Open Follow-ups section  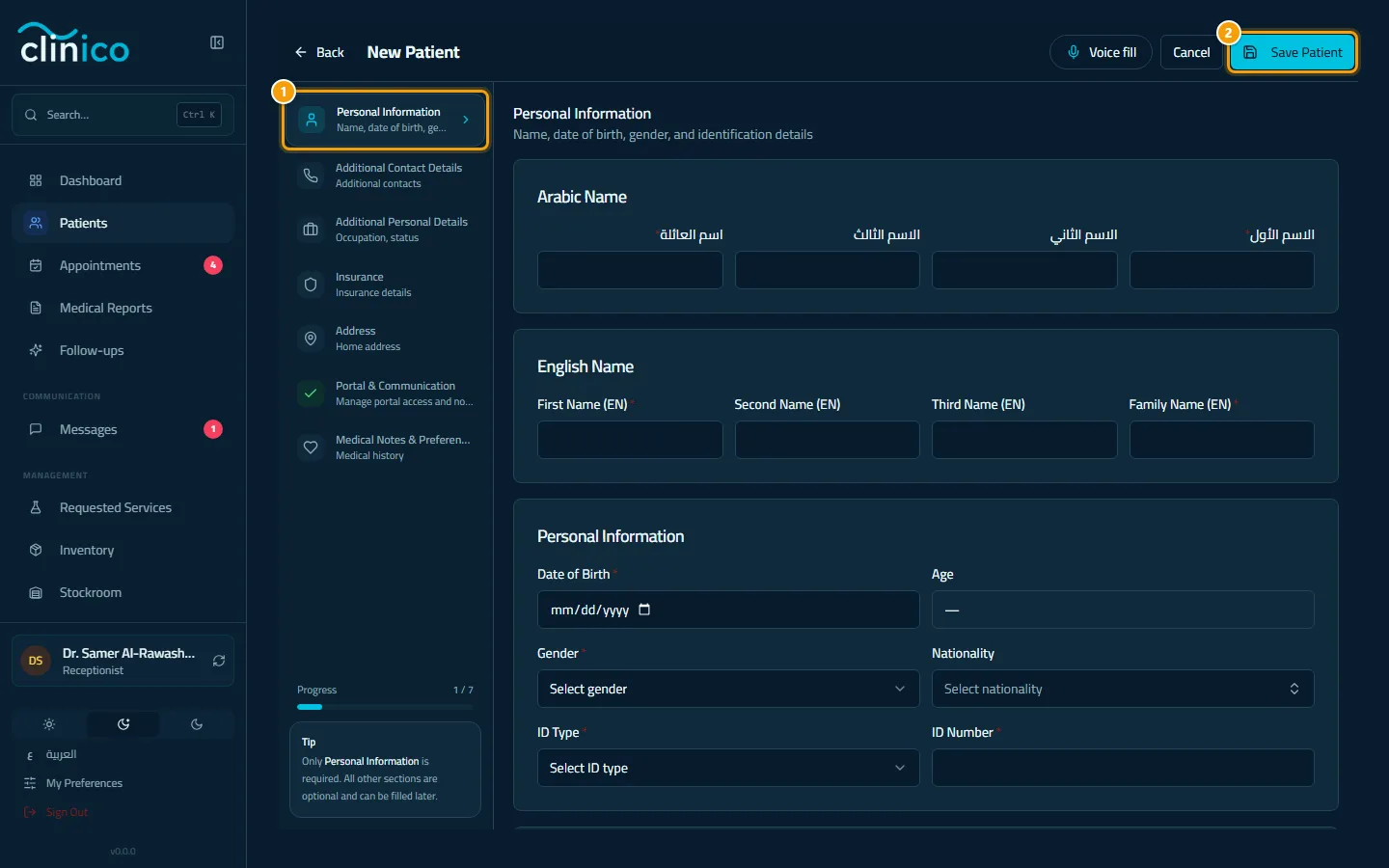tap(123, 350)
